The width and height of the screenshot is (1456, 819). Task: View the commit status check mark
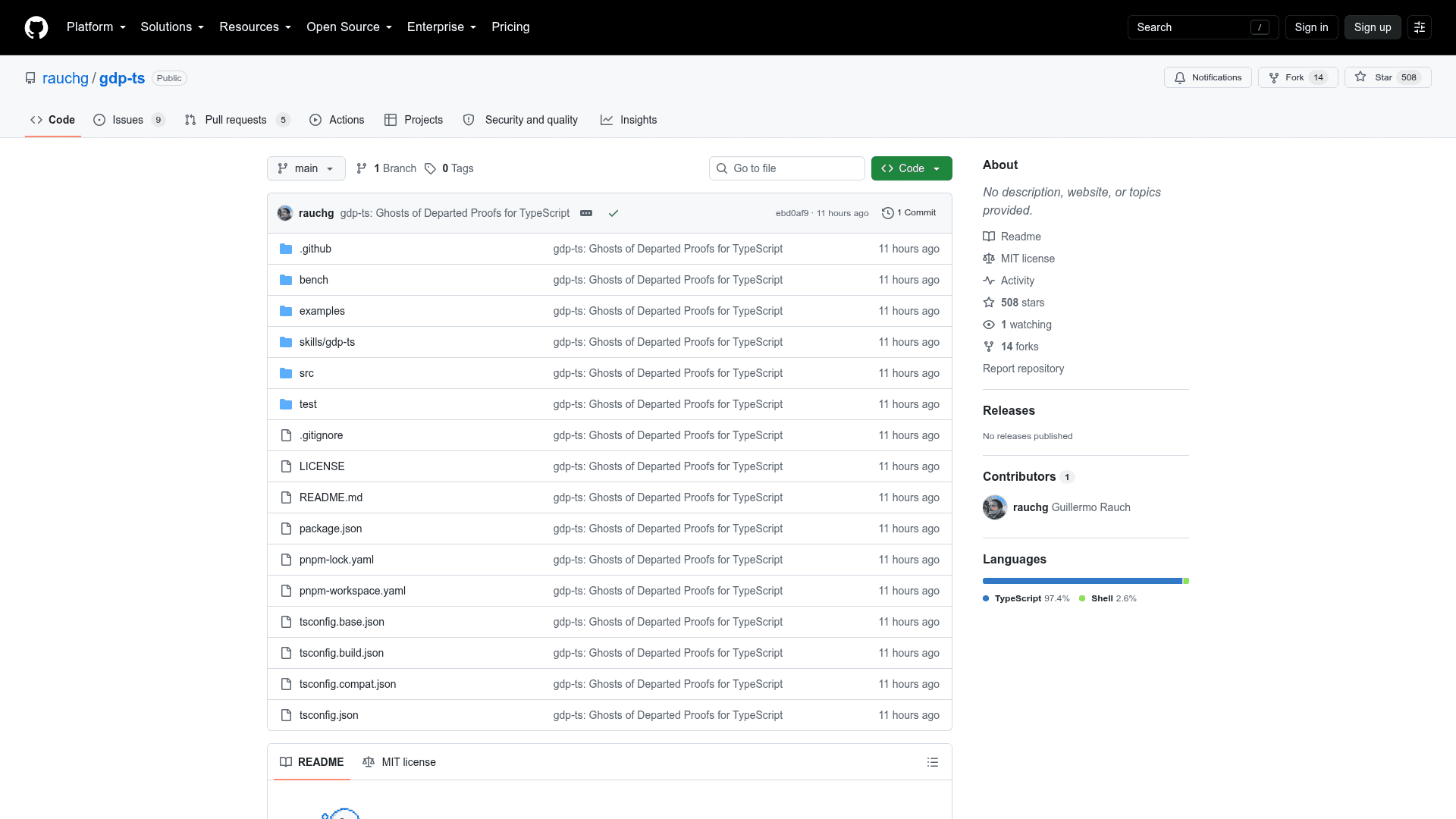pyautogui.click(x=613, y=213)
